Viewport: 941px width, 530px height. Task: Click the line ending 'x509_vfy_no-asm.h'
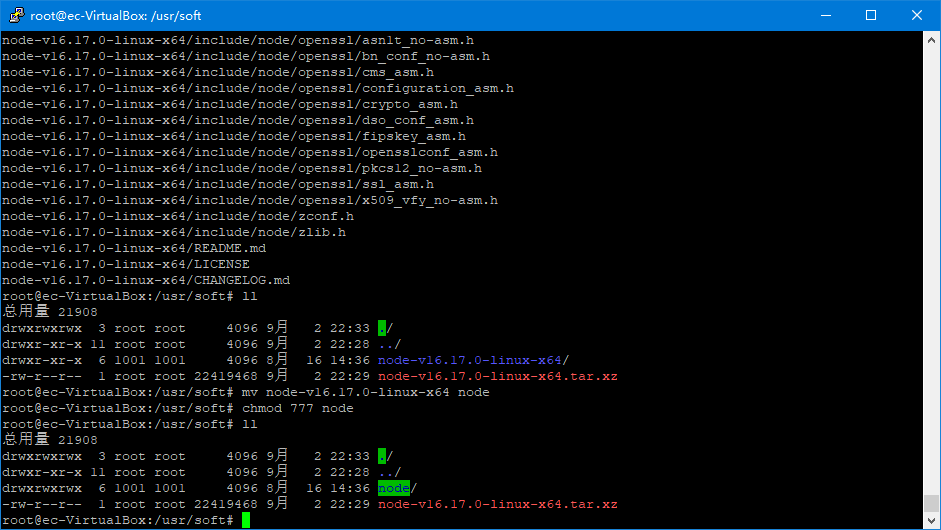[250, 200]
